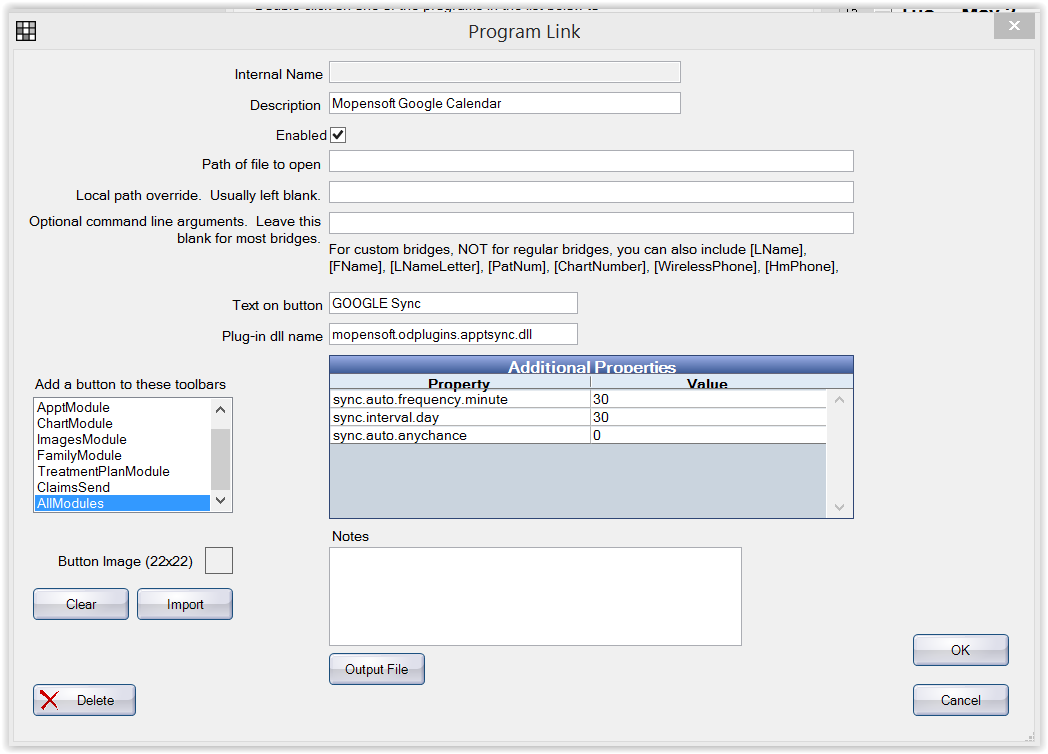Image resolution: width=1048 pixels, height=754 pixels.
Task: Click the Additional Properties scroll up arrow
Action: (839, 400)
